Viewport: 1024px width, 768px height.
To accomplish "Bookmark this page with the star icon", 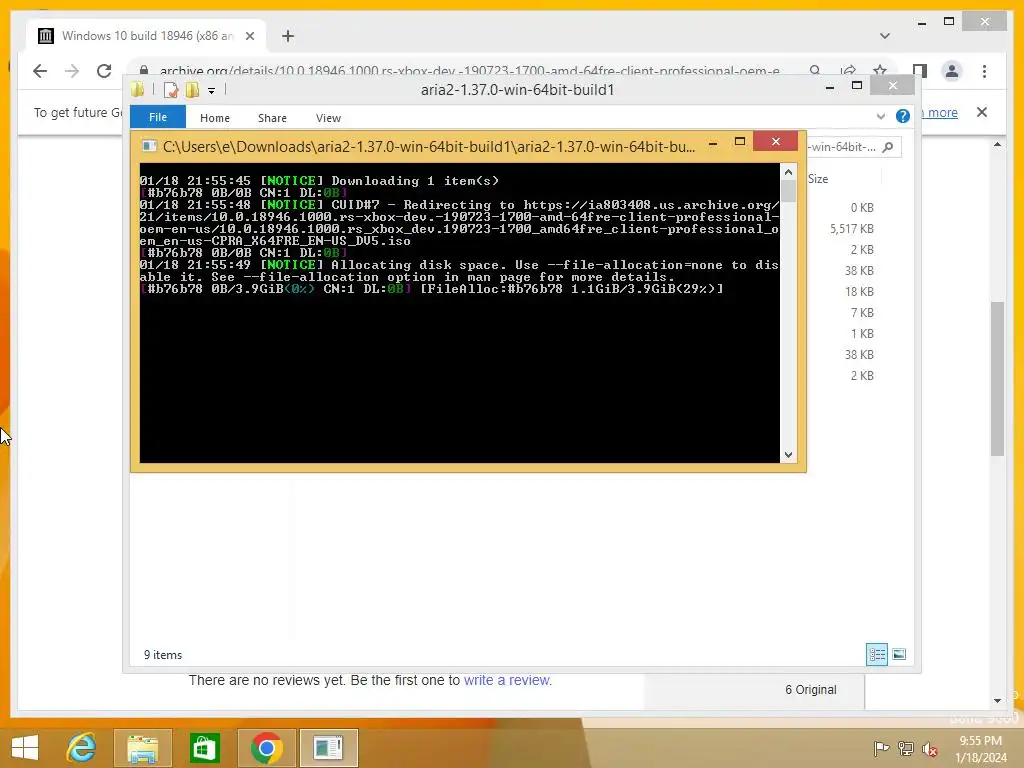I will [880, 71].
